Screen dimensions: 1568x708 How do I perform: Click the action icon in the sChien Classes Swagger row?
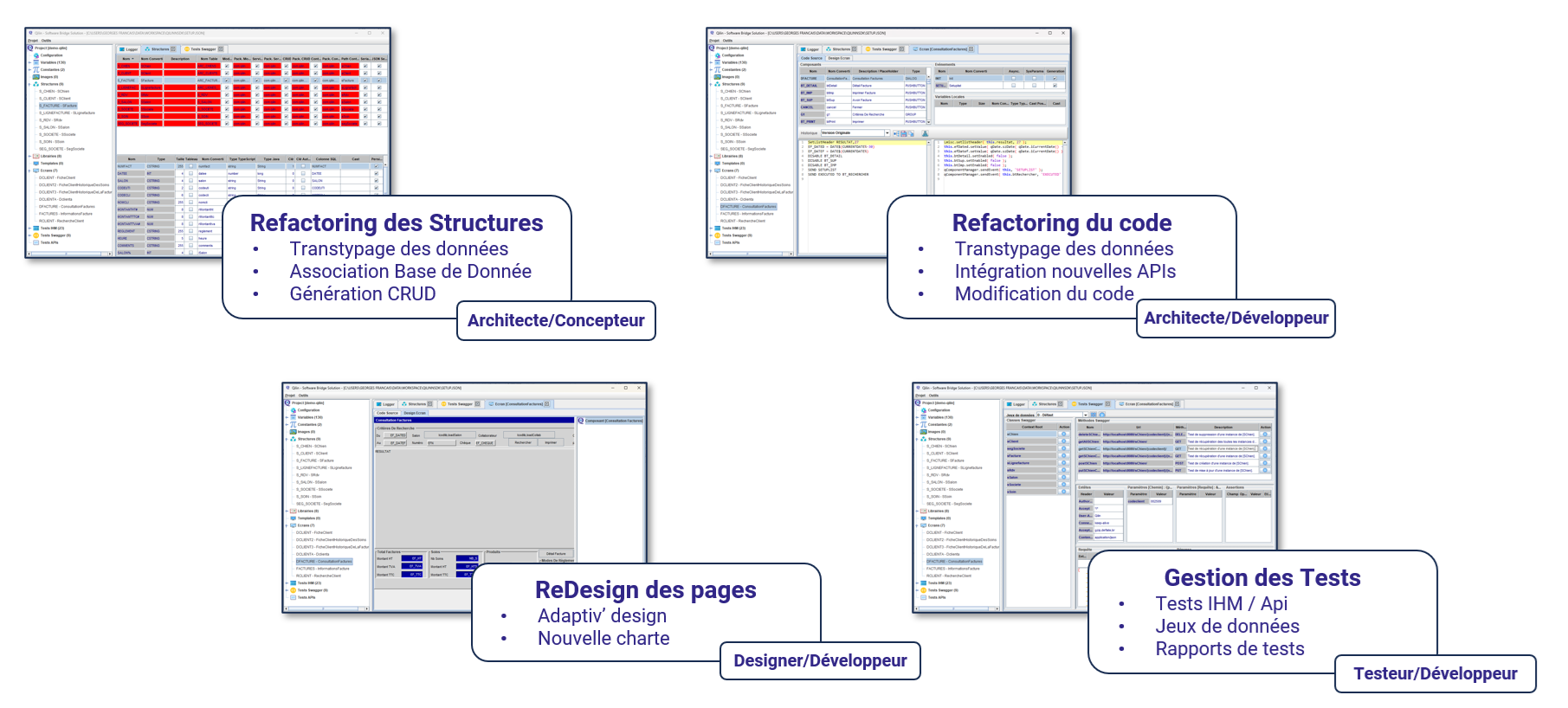(x=1063, y=434)
